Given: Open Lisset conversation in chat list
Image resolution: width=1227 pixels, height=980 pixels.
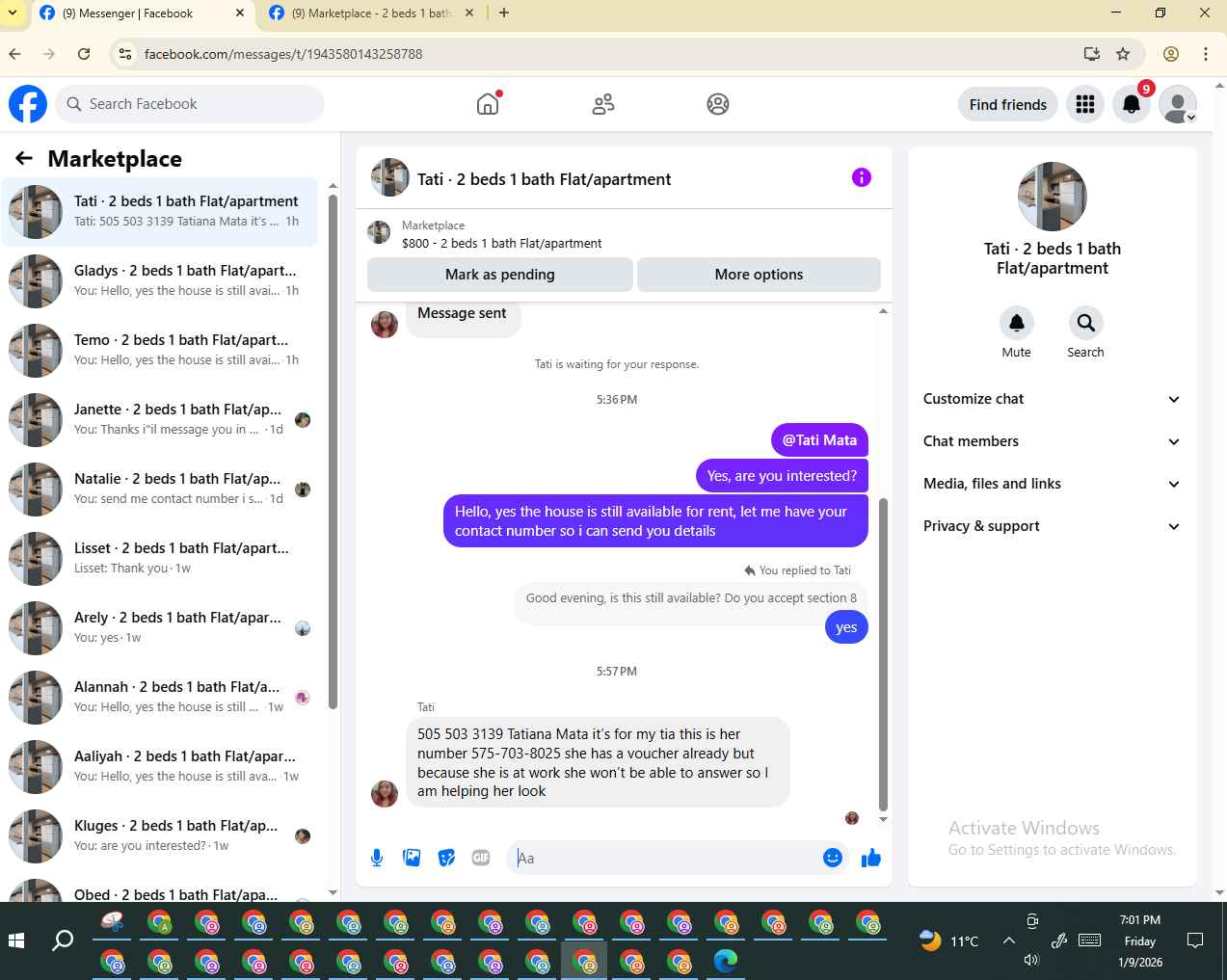Looking at the screenshot, I should click(160, 559).
